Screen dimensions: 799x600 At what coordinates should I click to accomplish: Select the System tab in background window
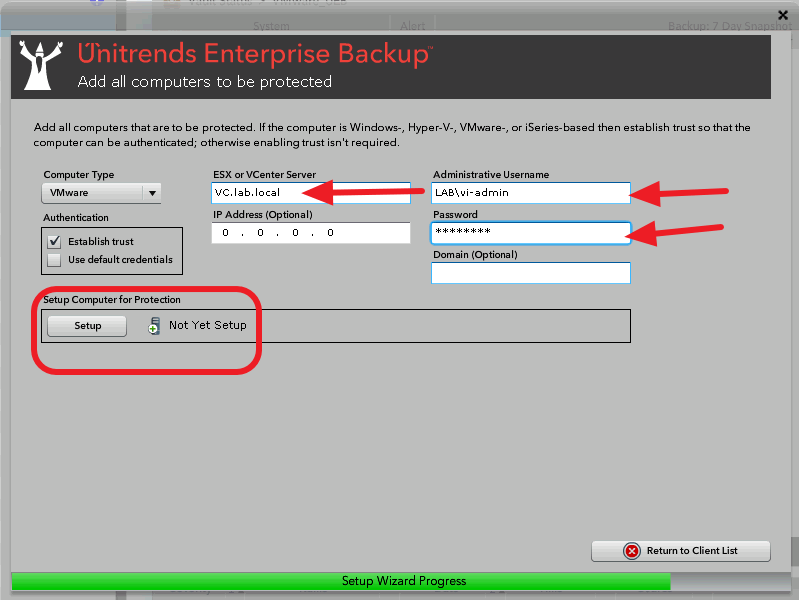271,25
